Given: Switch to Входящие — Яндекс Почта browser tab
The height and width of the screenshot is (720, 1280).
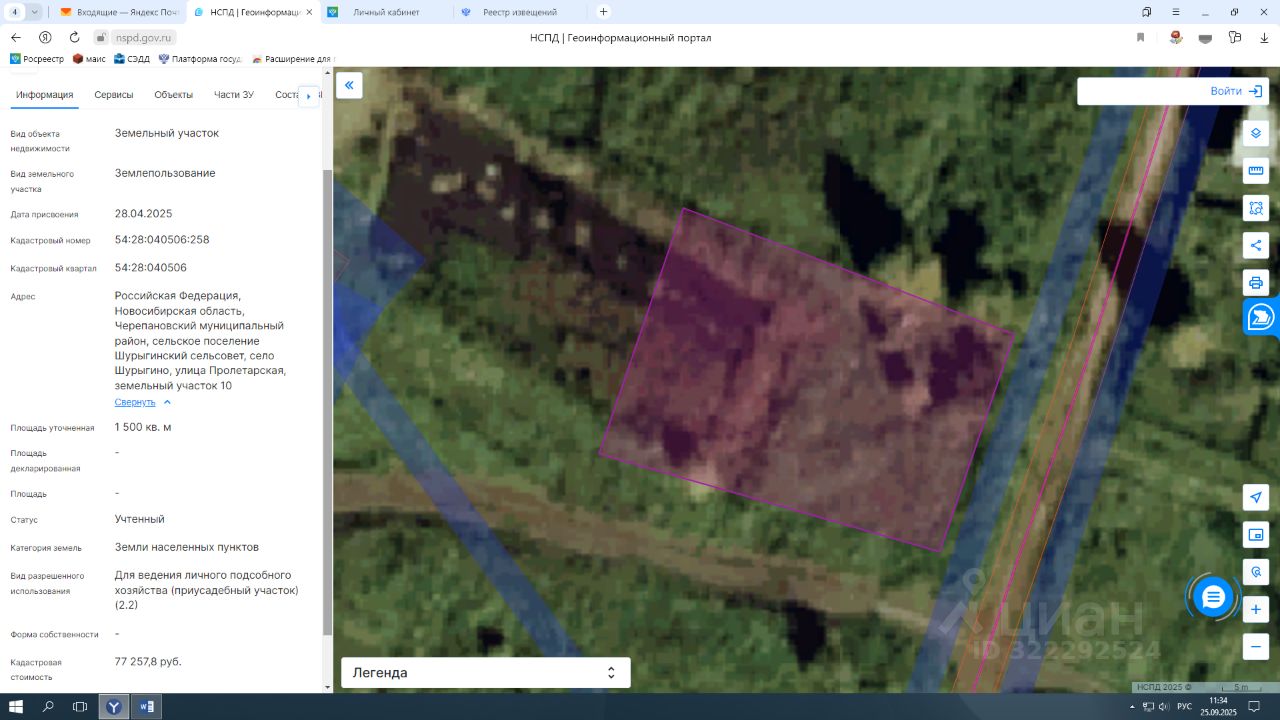Looking at the screenshot, I should point(119,12).
